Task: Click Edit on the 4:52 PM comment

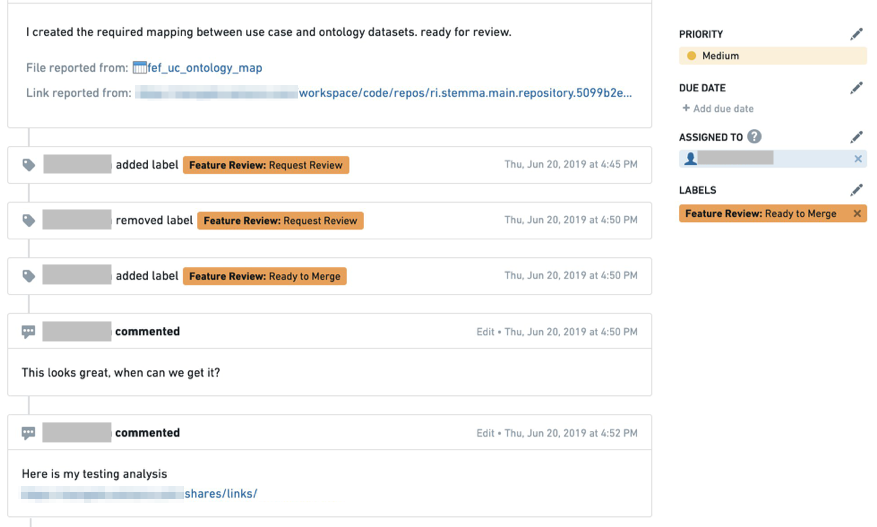Action: 485,433
